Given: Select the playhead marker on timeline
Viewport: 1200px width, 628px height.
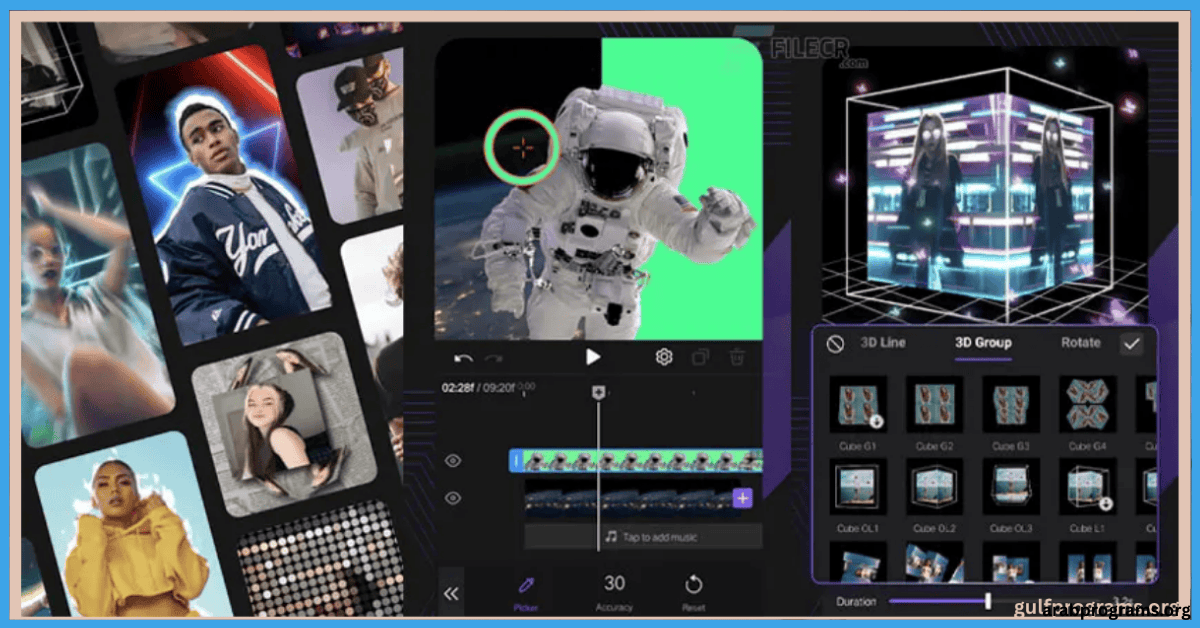Looking at the screenshot, I should [598, 393].
